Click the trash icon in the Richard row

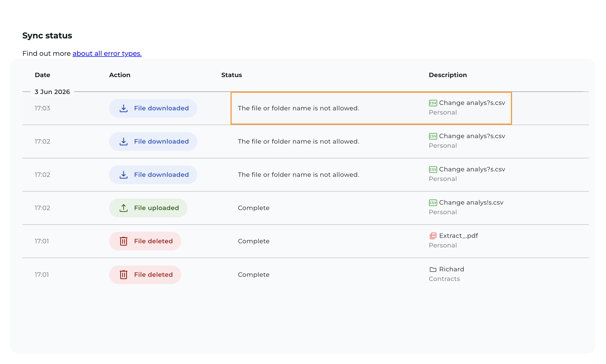[123, 275]
